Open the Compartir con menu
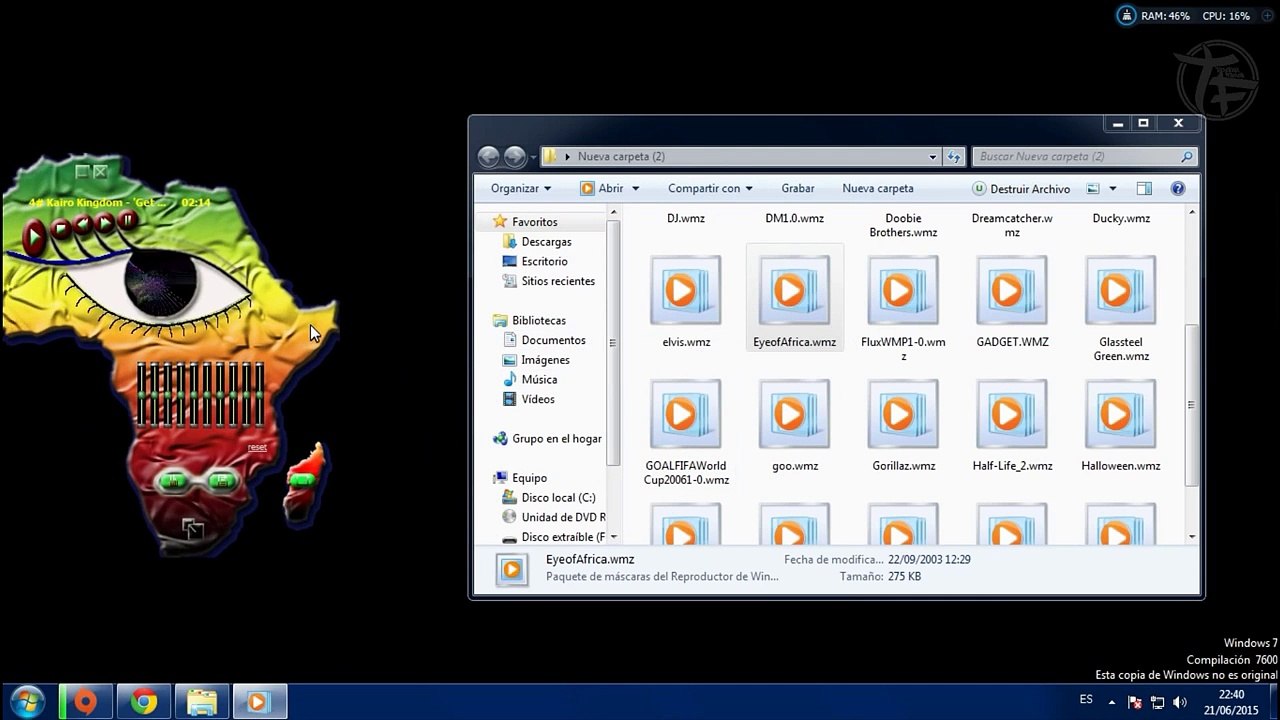The image size is (1280, 720). (x=710, y=188)
